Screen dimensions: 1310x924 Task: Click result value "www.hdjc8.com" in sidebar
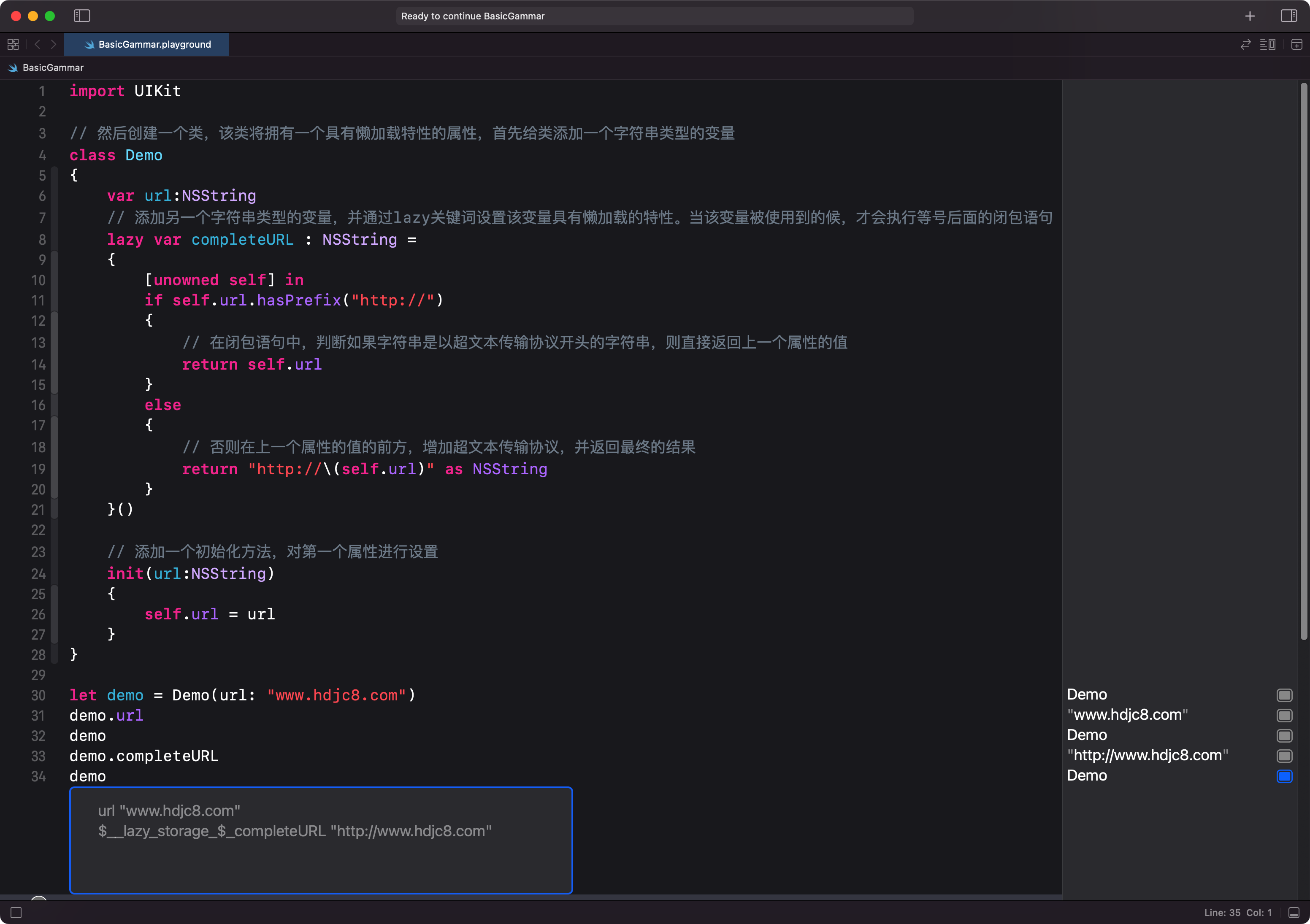coord(1127,715)
